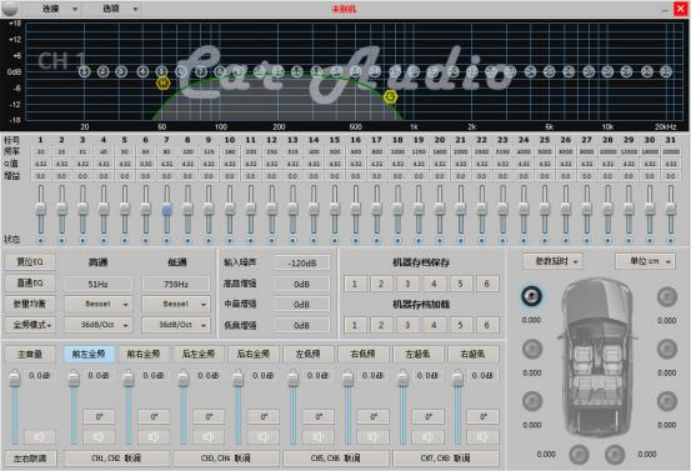Select the 左低频 channel tab
692x472 pixels.
click(x=308, y=354)
